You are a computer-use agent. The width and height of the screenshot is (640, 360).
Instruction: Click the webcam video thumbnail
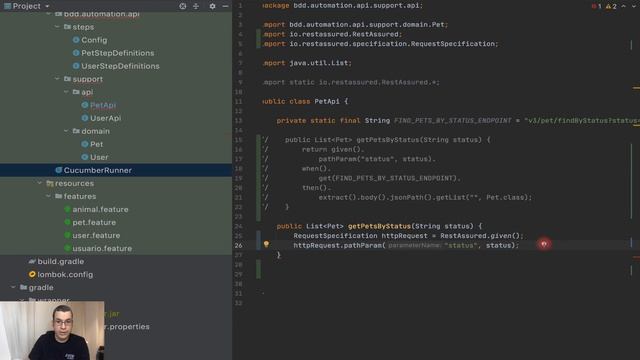pyautogui.click(x=52, y=331)
